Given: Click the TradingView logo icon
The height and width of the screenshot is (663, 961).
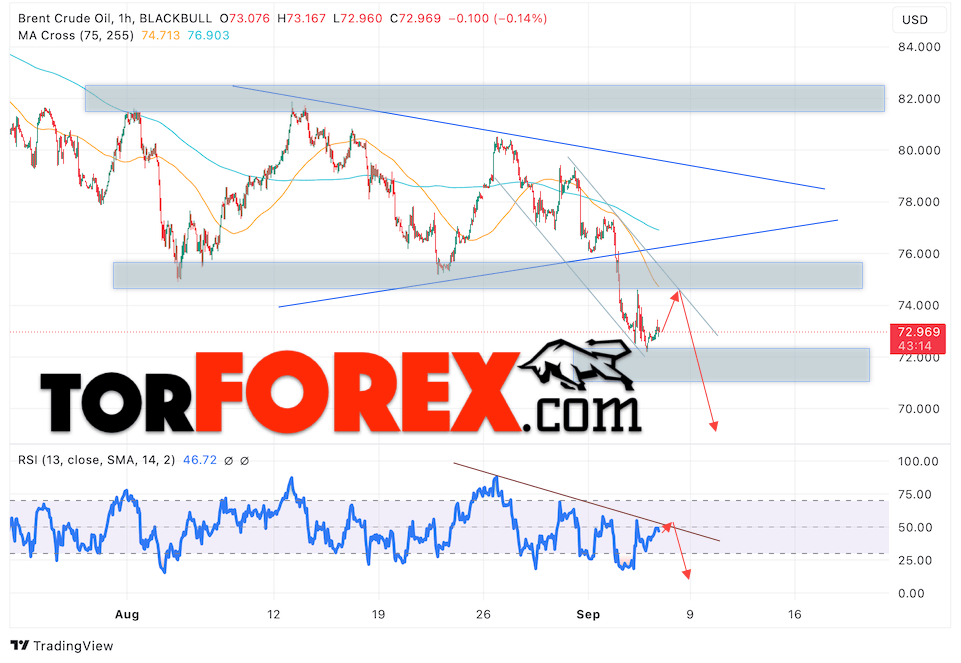Looking at the screenshot, I should point(20,645).
